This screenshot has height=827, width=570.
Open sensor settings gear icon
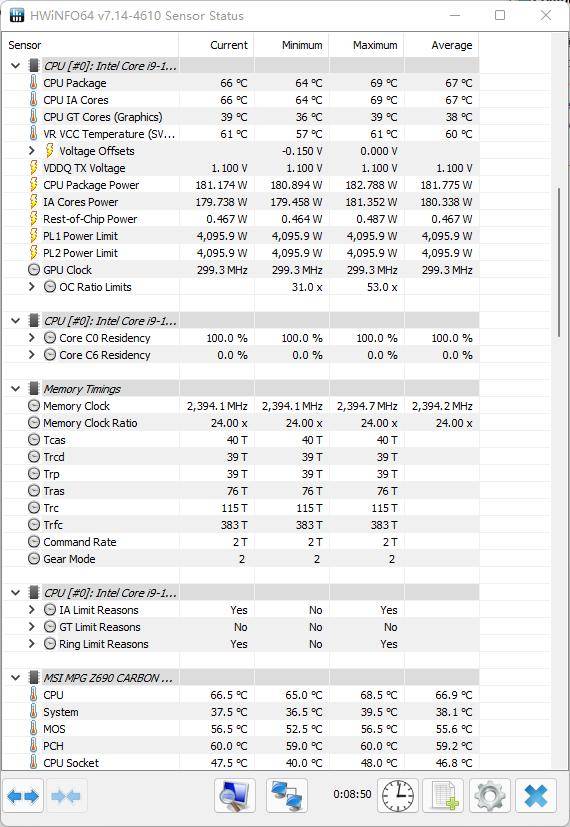coord(489,795)
